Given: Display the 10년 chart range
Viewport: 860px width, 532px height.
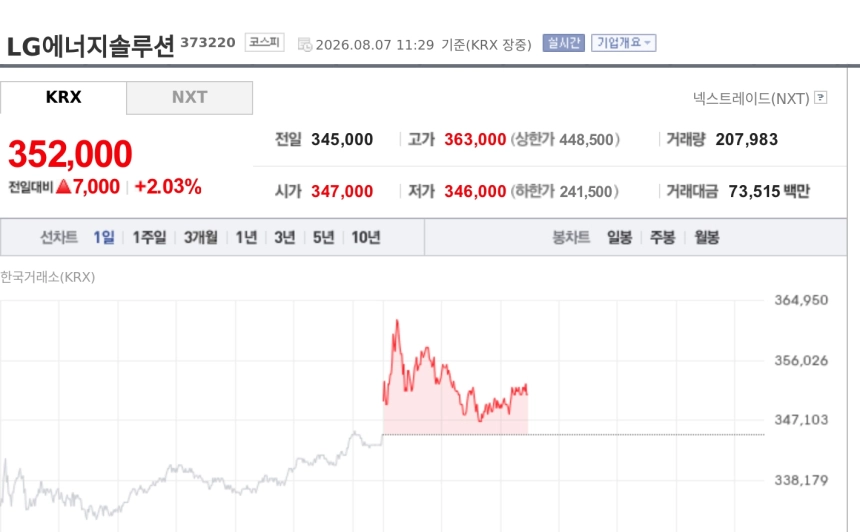Looking at the screenshot, I should pos(366,237).
